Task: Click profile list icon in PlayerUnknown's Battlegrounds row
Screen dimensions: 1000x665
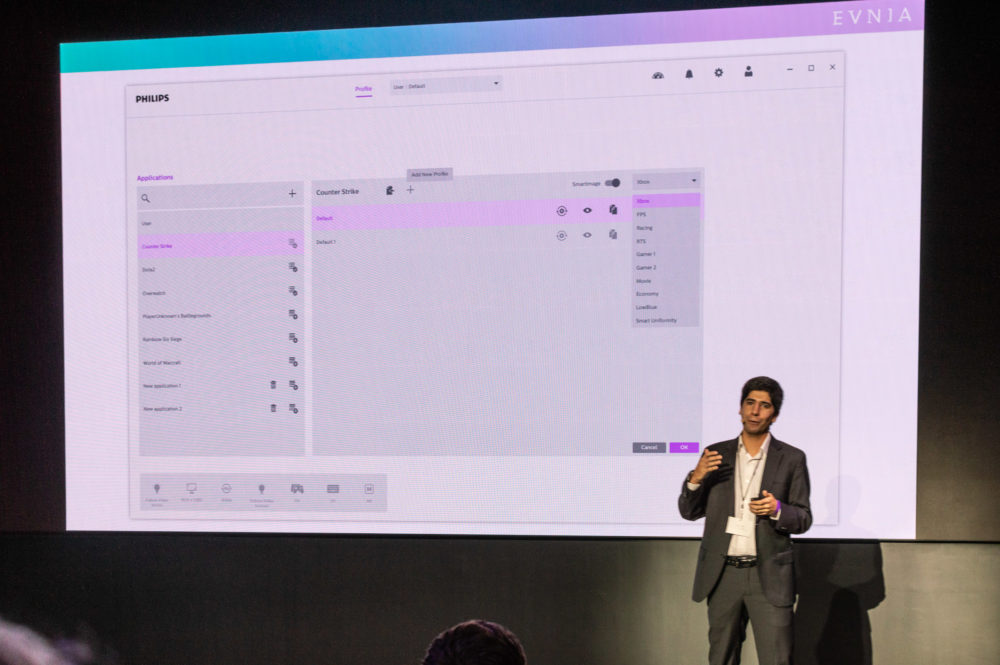Action: click(x=293, y=314)
